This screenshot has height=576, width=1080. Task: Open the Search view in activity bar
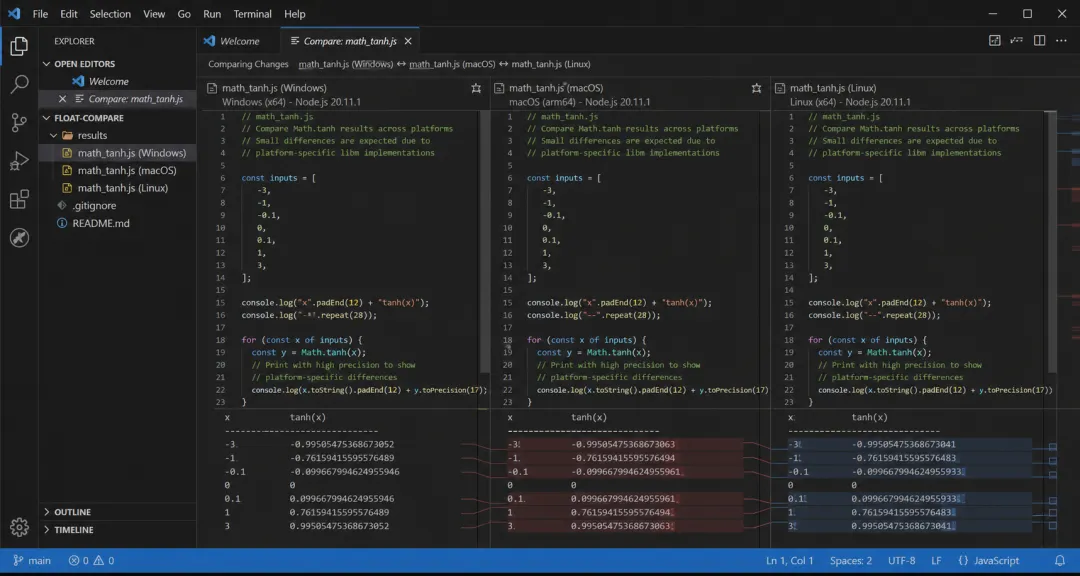pyautogui.click(x=19, y=85)
